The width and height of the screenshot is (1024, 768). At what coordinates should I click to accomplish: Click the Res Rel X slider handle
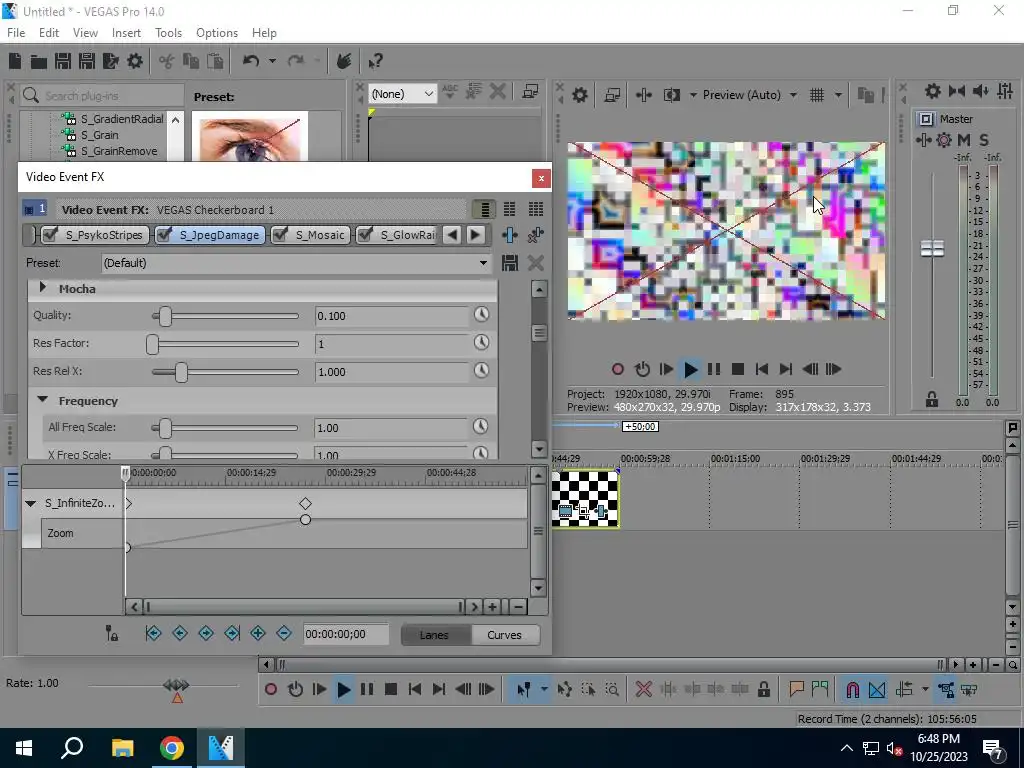[181, 372]
